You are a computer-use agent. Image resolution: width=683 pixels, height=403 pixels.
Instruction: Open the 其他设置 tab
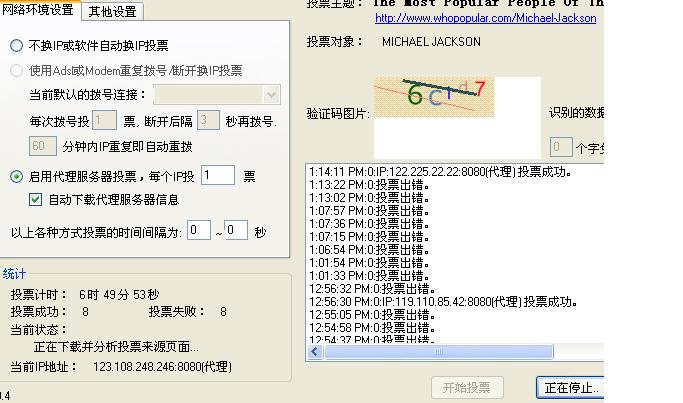(x=113, y=12)
